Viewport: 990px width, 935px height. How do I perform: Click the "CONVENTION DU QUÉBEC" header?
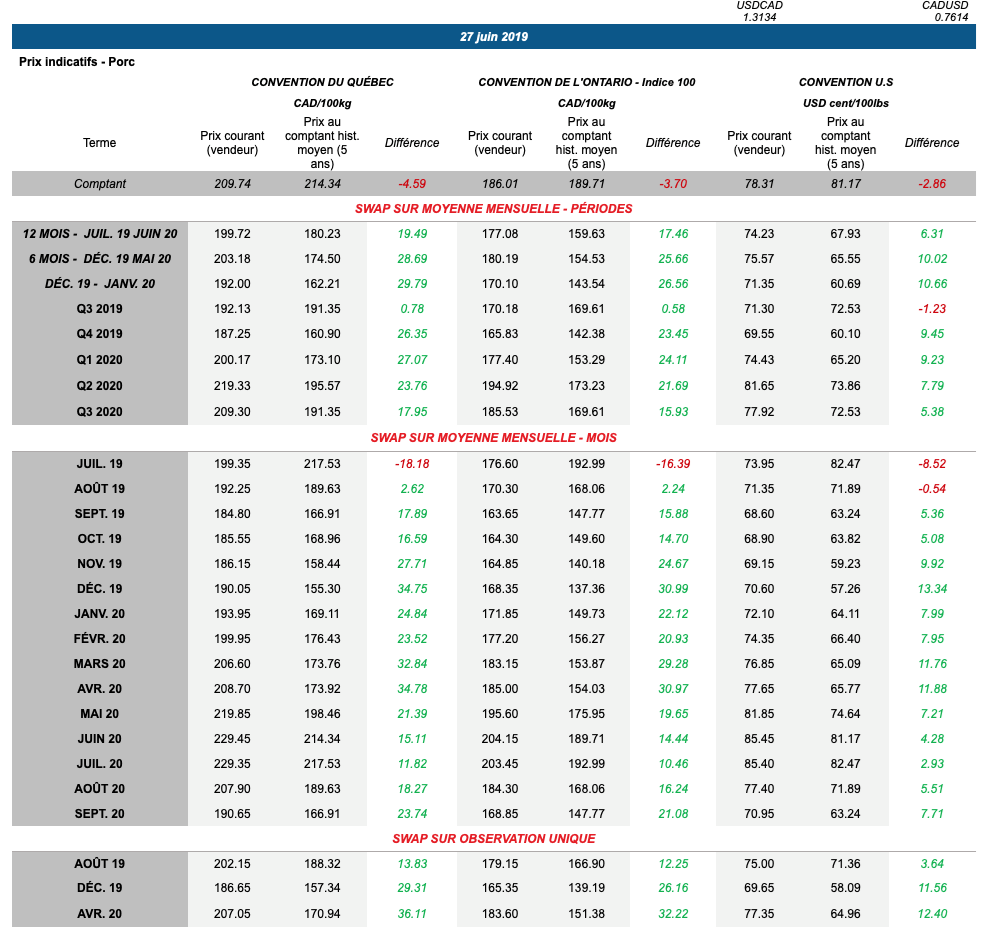tap(322, 82)
